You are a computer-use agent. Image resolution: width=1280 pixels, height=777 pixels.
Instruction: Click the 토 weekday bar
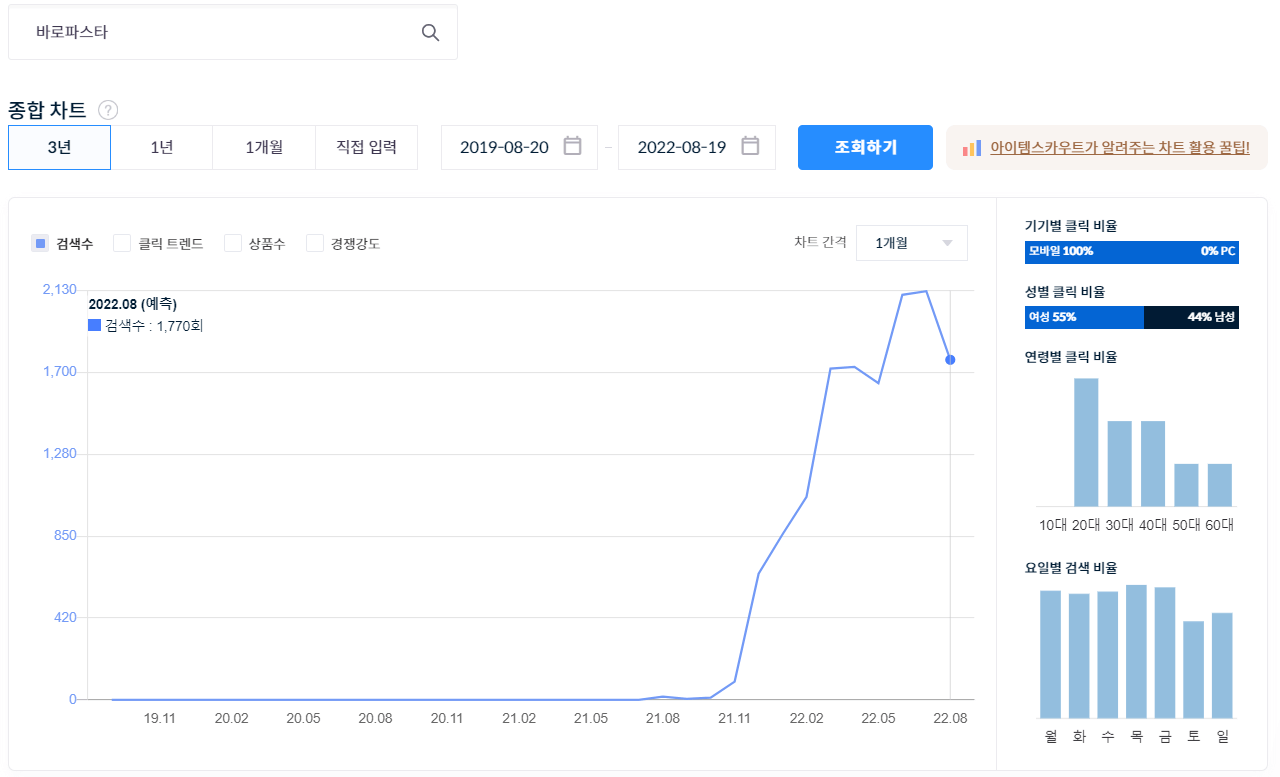click(x=1193, y=669)
